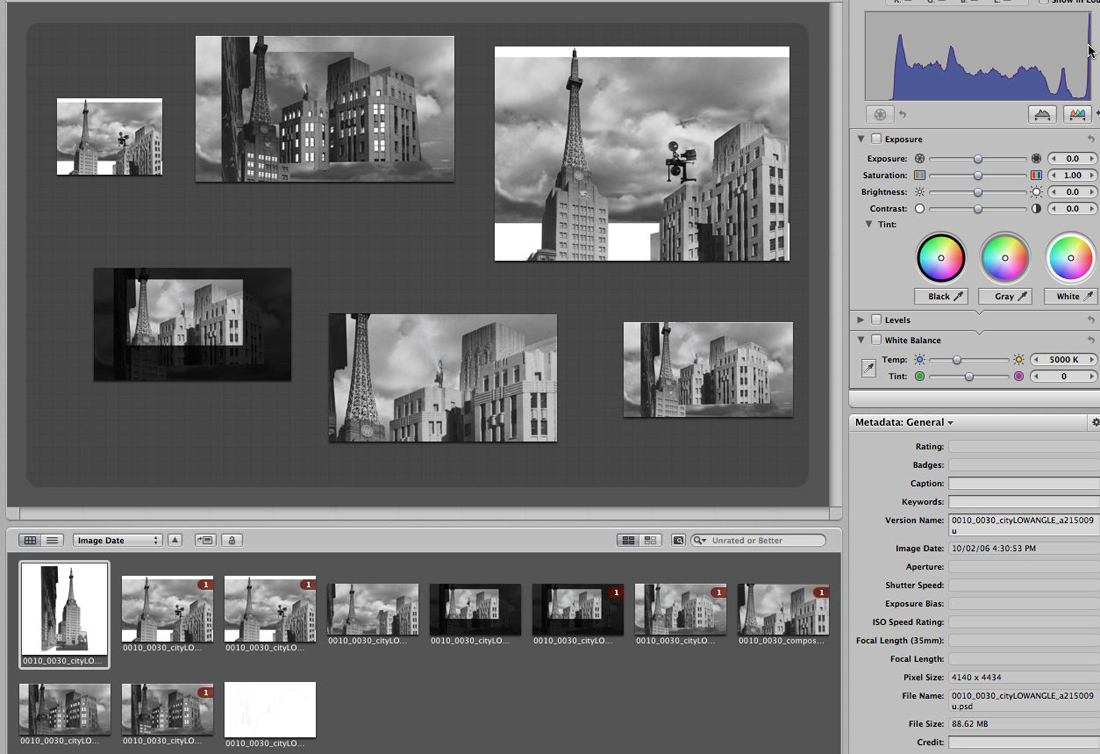The height and width of the screenshot is (754, 1100).
Task: Click the Pixel Size value 4140 x 4434
Action: [x=977, y=678]
